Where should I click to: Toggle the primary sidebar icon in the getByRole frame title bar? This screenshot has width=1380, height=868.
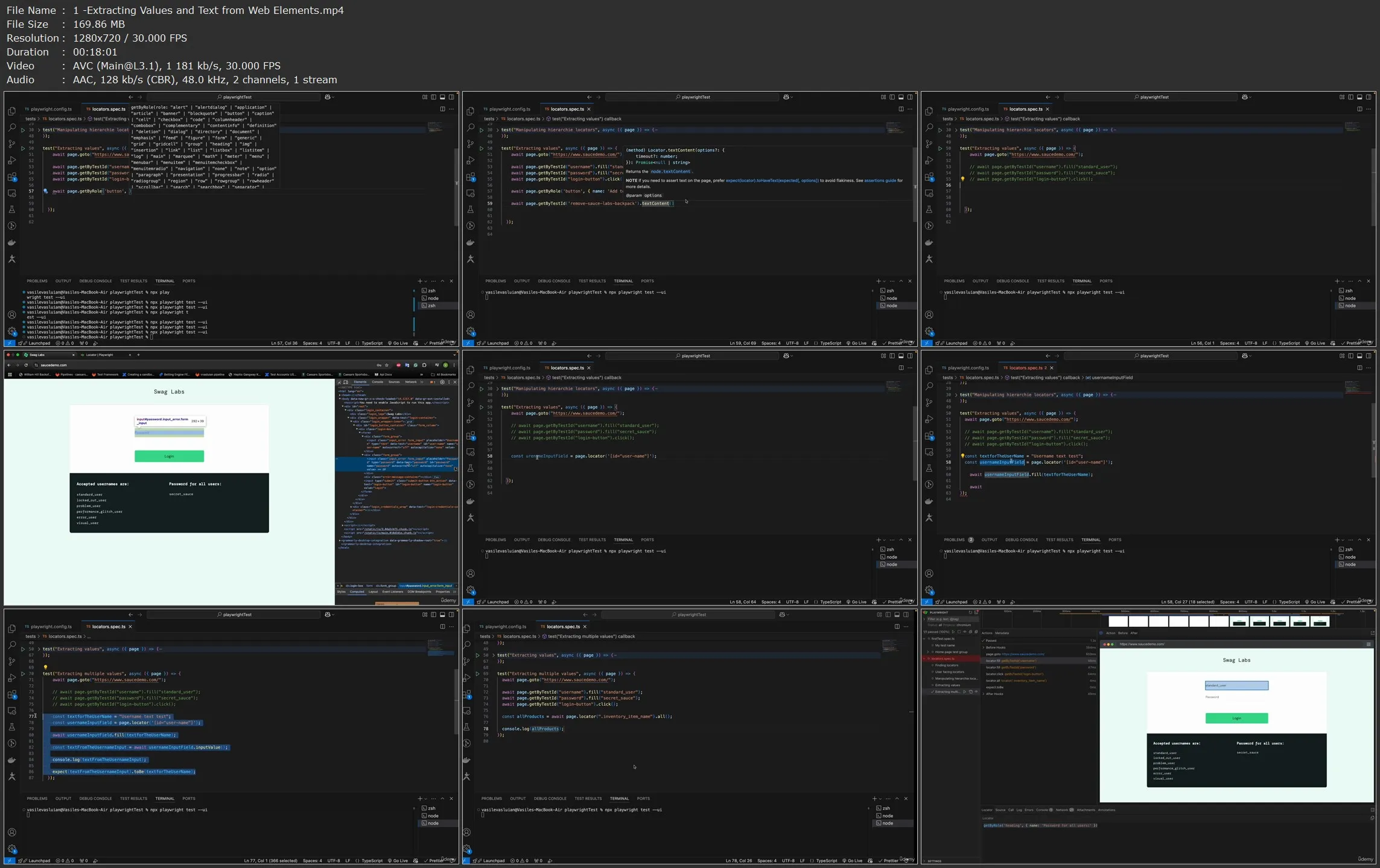point(433,97)
